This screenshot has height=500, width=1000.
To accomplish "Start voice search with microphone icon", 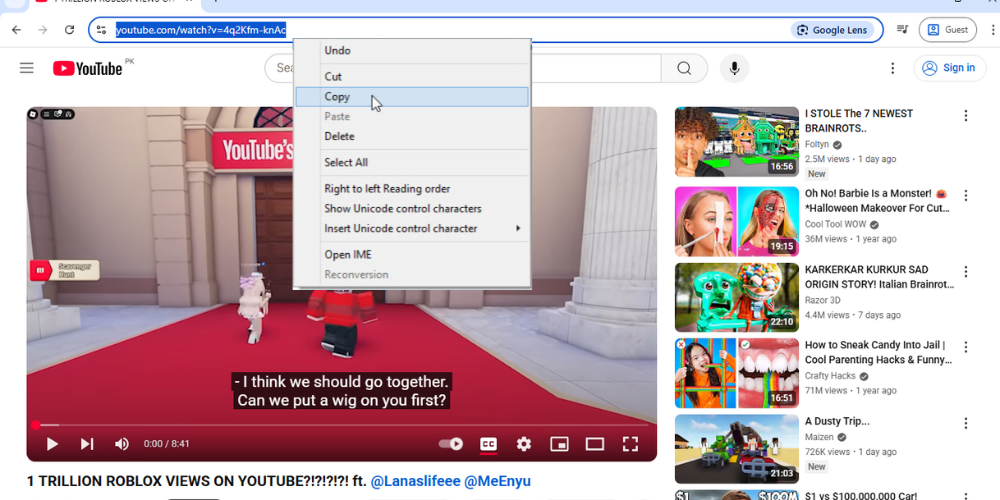I will click(735, 68).
